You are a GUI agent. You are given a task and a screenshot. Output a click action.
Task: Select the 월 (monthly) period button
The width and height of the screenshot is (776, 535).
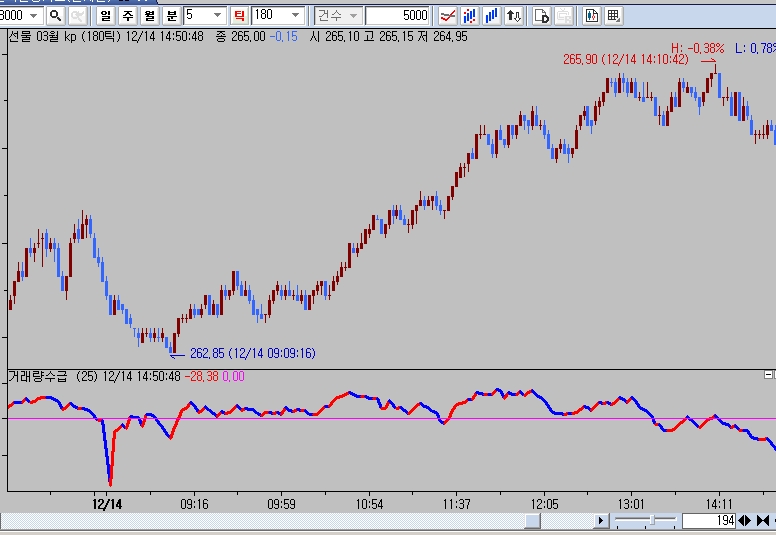coord(148,15)
